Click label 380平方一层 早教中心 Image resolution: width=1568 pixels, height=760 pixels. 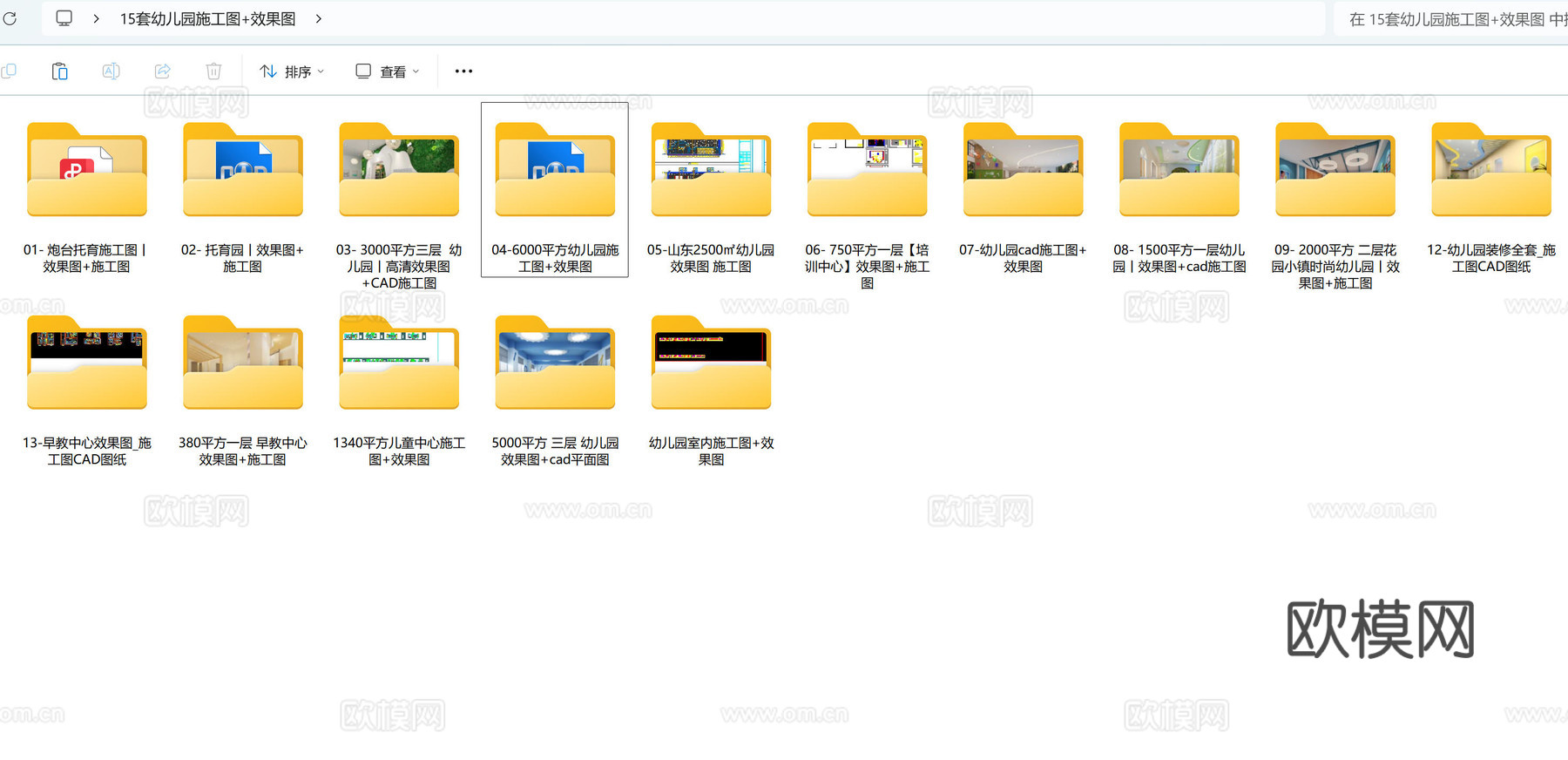coord(243,451)
